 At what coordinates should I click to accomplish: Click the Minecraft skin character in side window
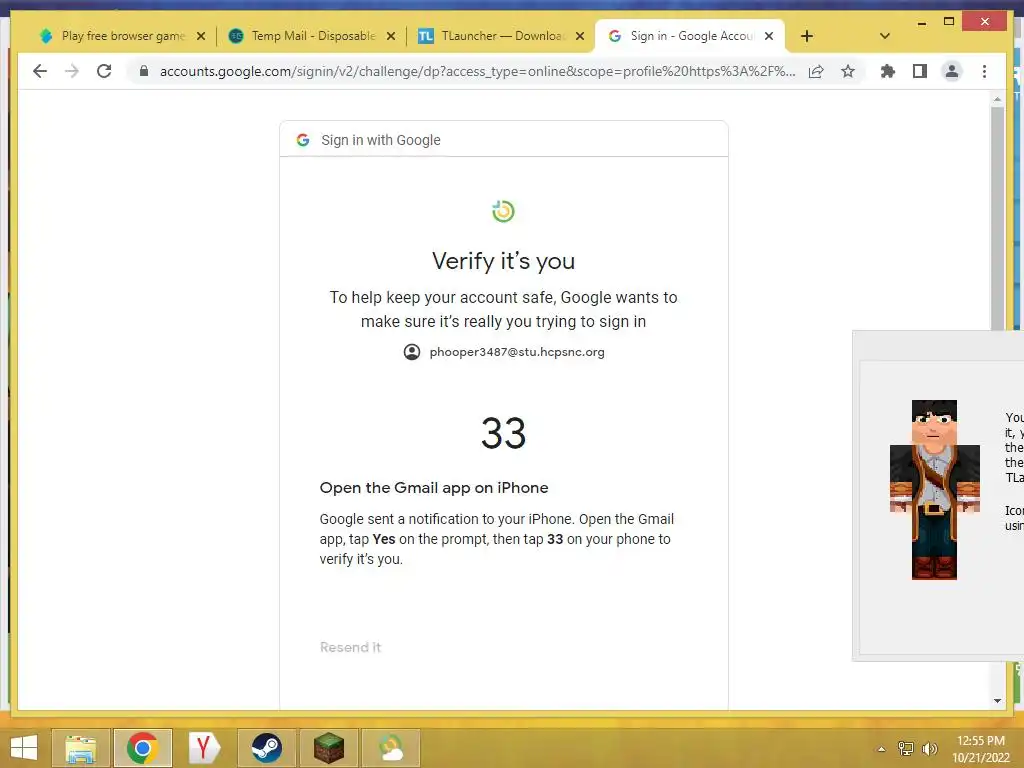934,490
